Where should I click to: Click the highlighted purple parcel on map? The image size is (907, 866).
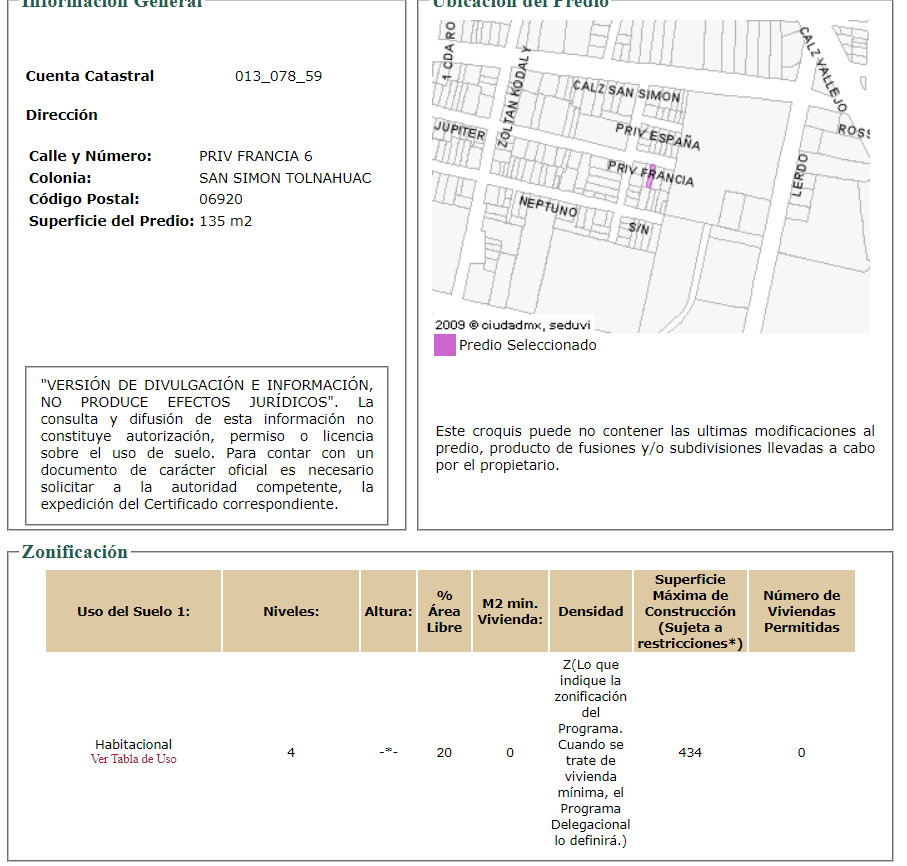coord(650,176)
